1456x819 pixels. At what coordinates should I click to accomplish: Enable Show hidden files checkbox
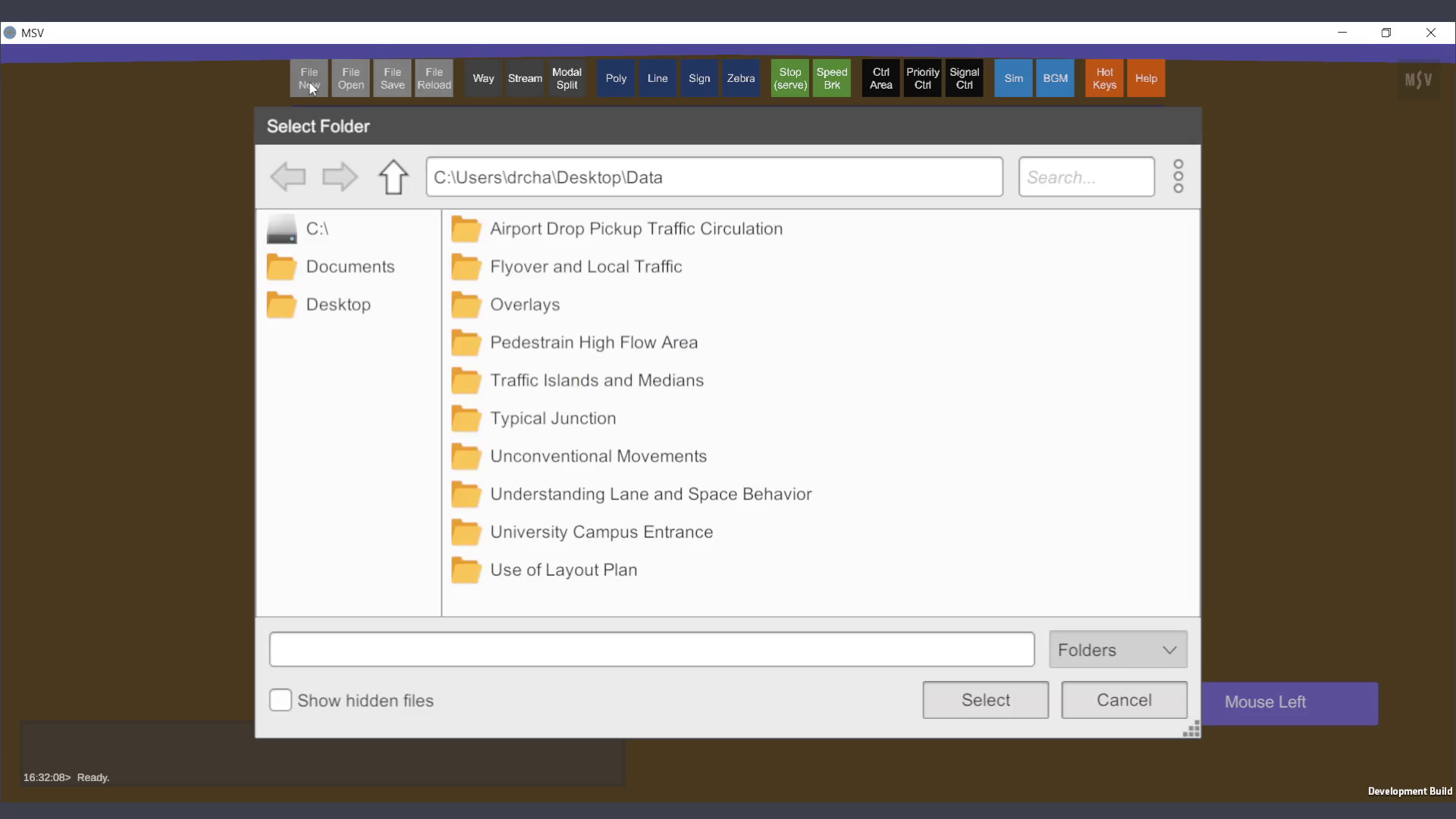pyautogui.click(x=281, y=700)
